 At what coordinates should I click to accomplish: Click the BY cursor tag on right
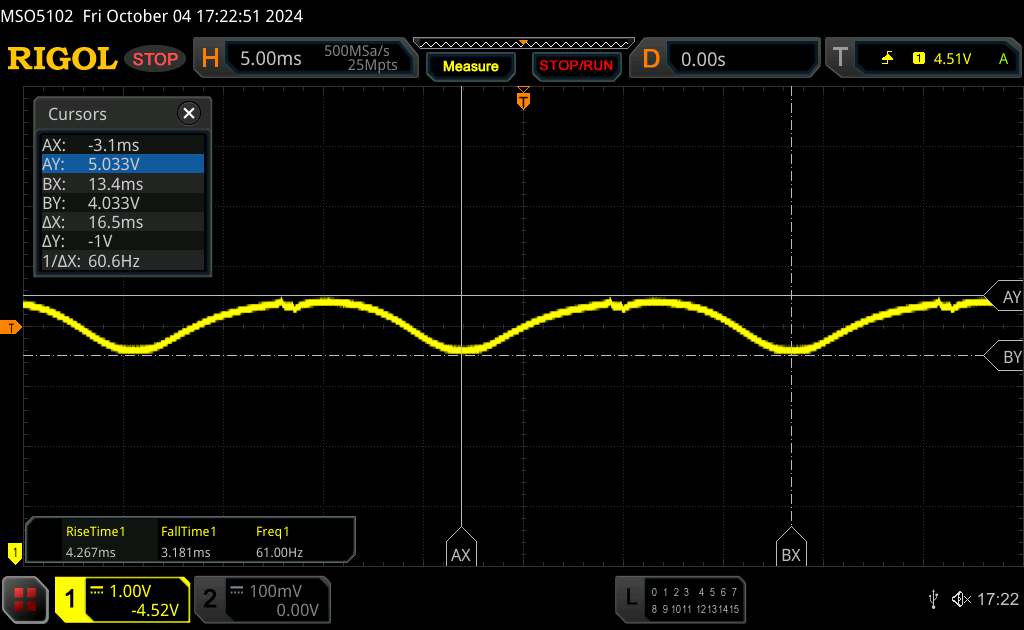[1004, 356]
